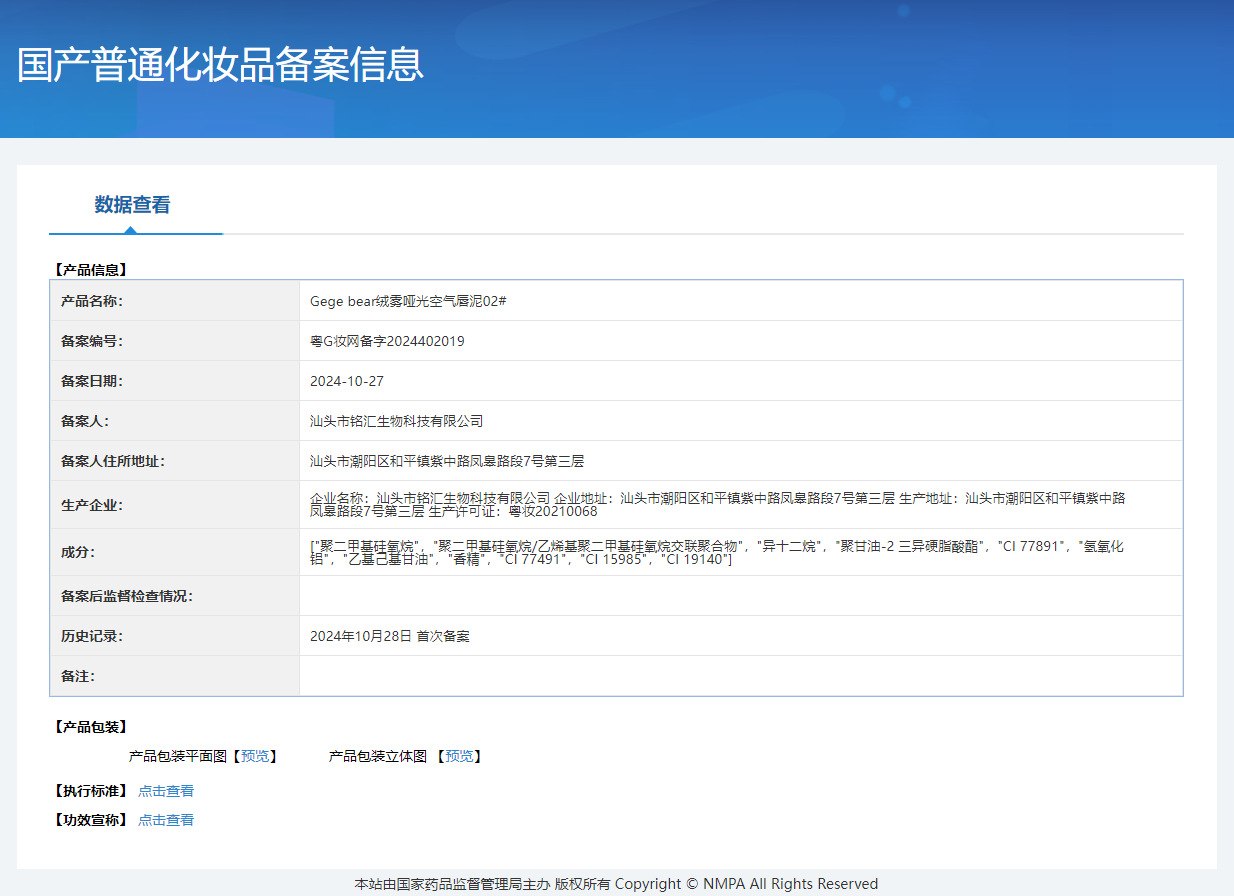The height and width of the screenshot is (896, 1234).
Task: Click 点击查看 next to 执行标准
Action: pos(166,790)
